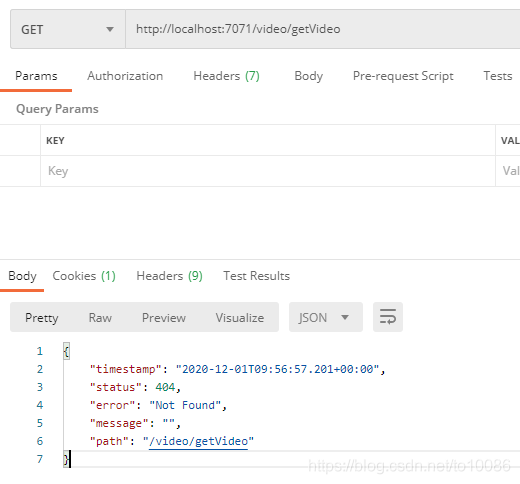Click the Value placeholder input cell

pos(508,171)
